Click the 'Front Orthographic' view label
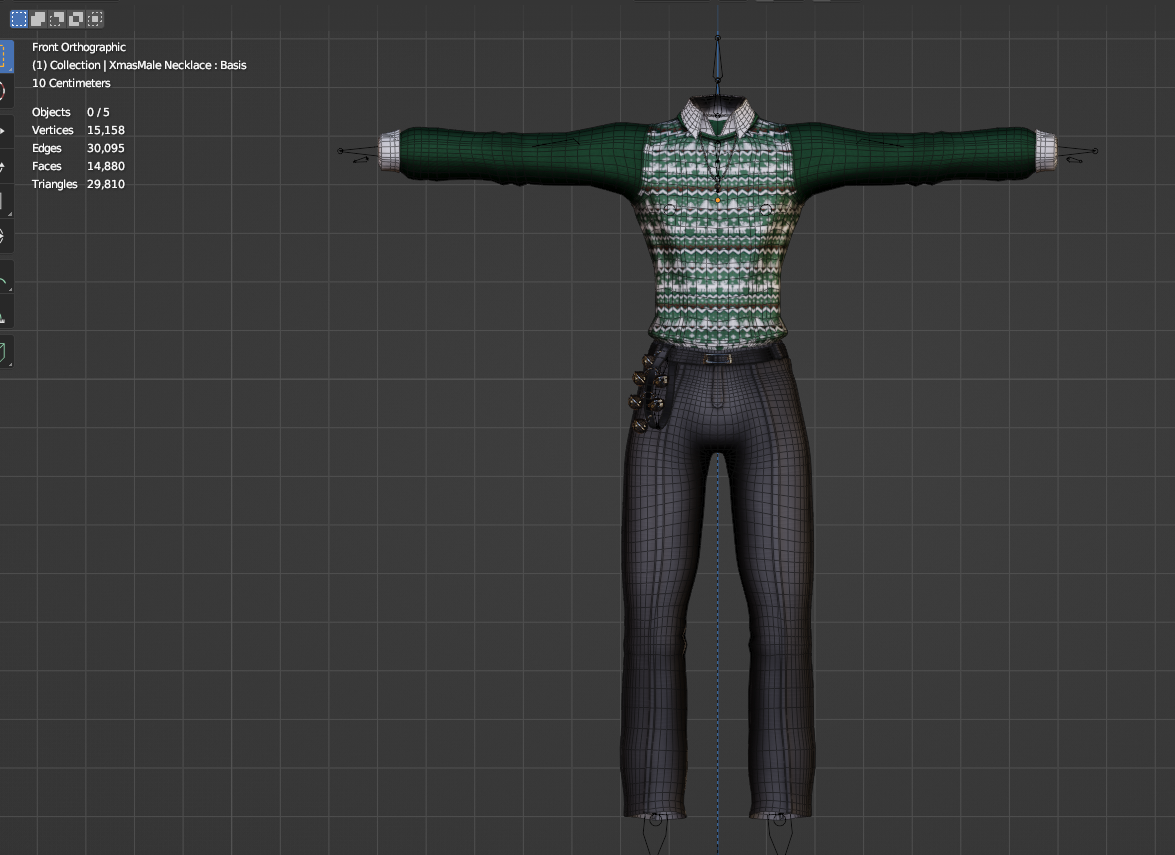 [x=79, y=47]
